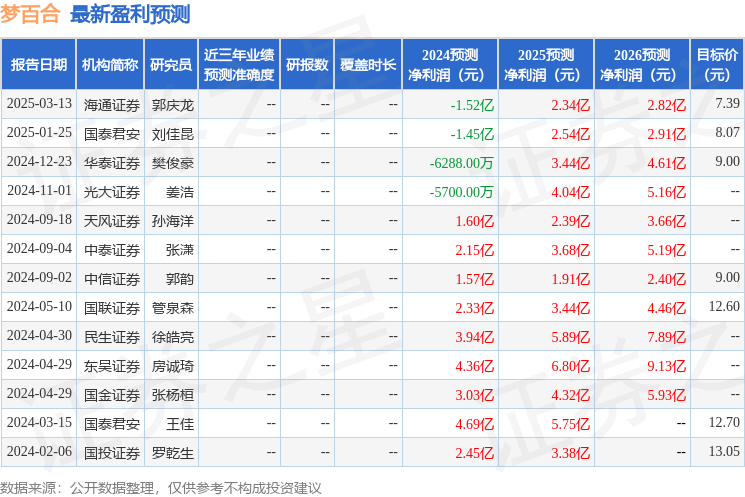745x497 pixels.
Task: Click 国投证券 institution cell
Action: [x=112, y=453]
